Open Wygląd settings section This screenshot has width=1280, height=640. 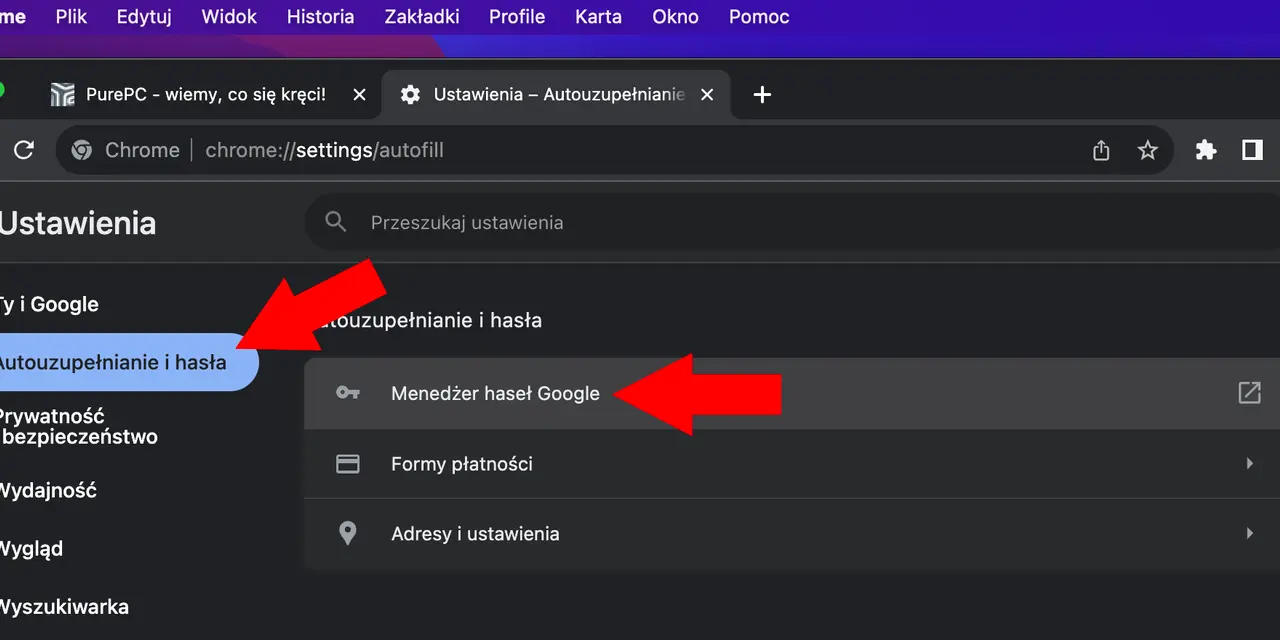(x=31, y=548)
